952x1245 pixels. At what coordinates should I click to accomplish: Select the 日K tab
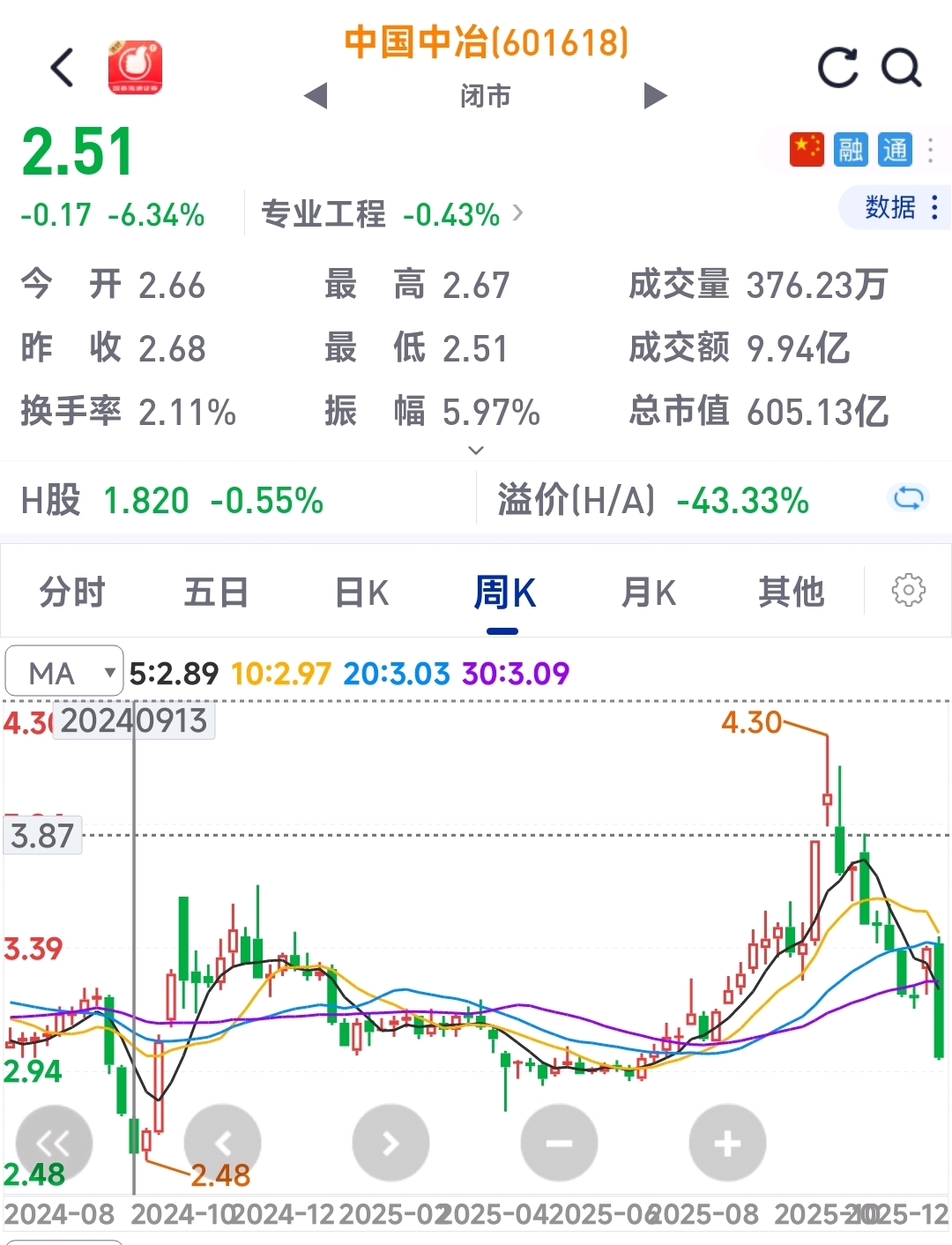361,592
